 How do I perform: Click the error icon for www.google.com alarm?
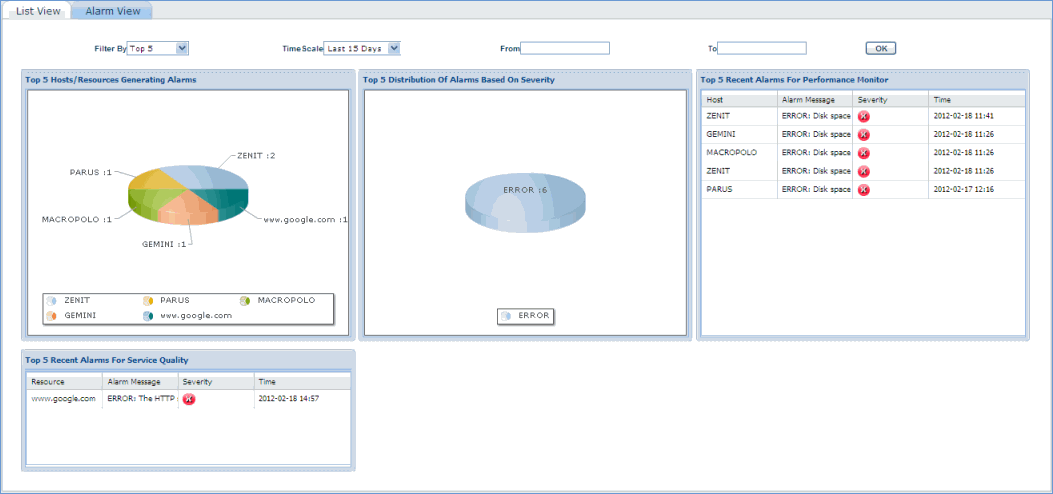coord(188,399)
